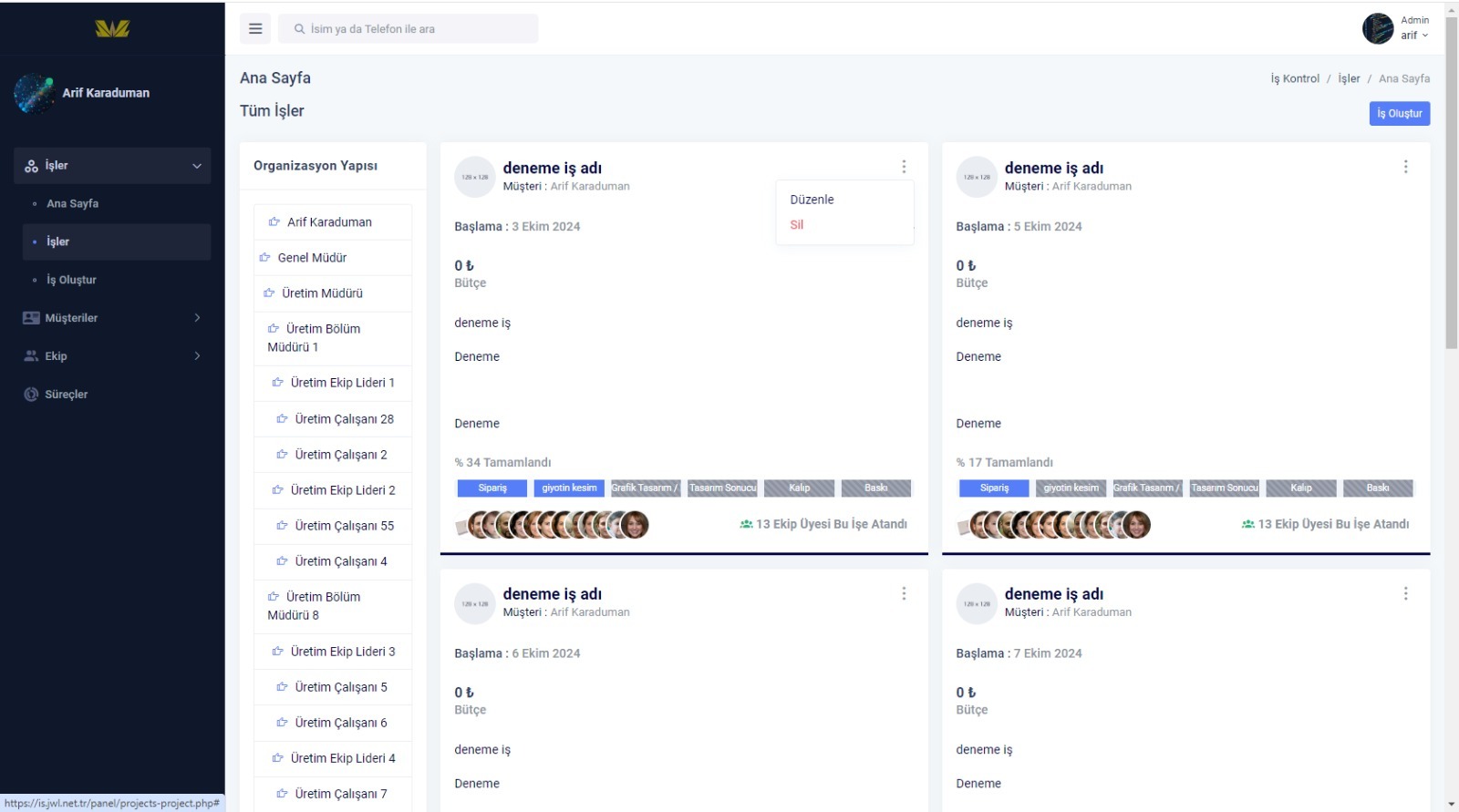Click the logo at top of sidebar
The image size is (1459, 812).
[112, 29]
